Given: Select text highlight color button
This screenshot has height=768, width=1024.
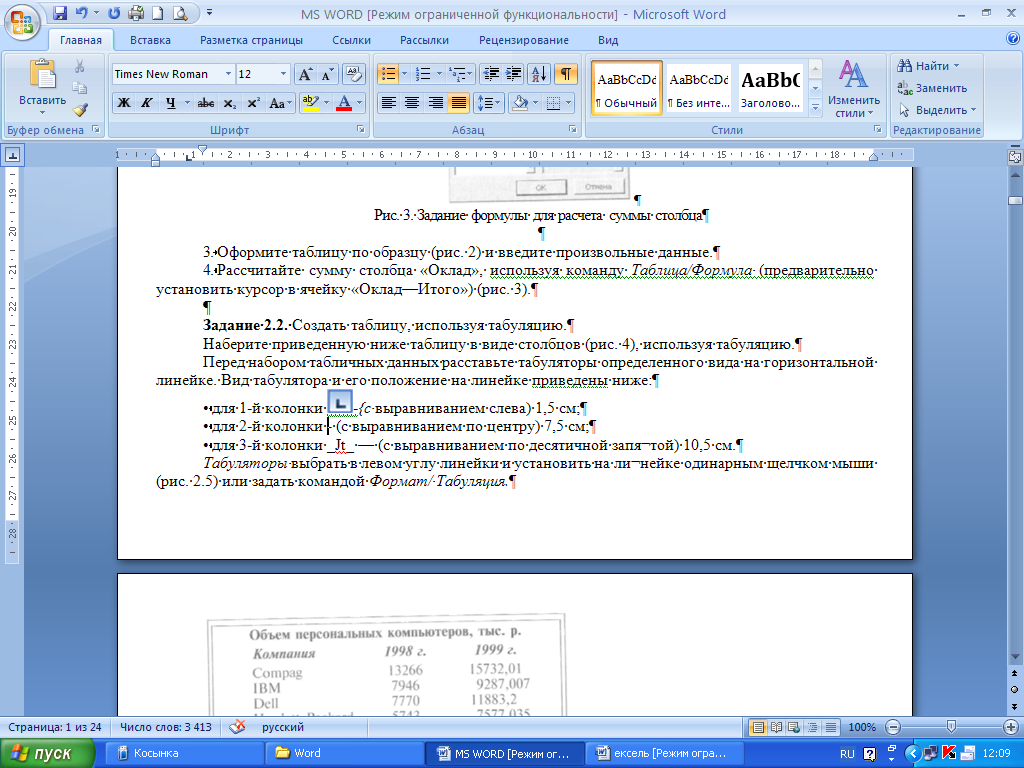Looking at the screenshot, I should [310, 103].
